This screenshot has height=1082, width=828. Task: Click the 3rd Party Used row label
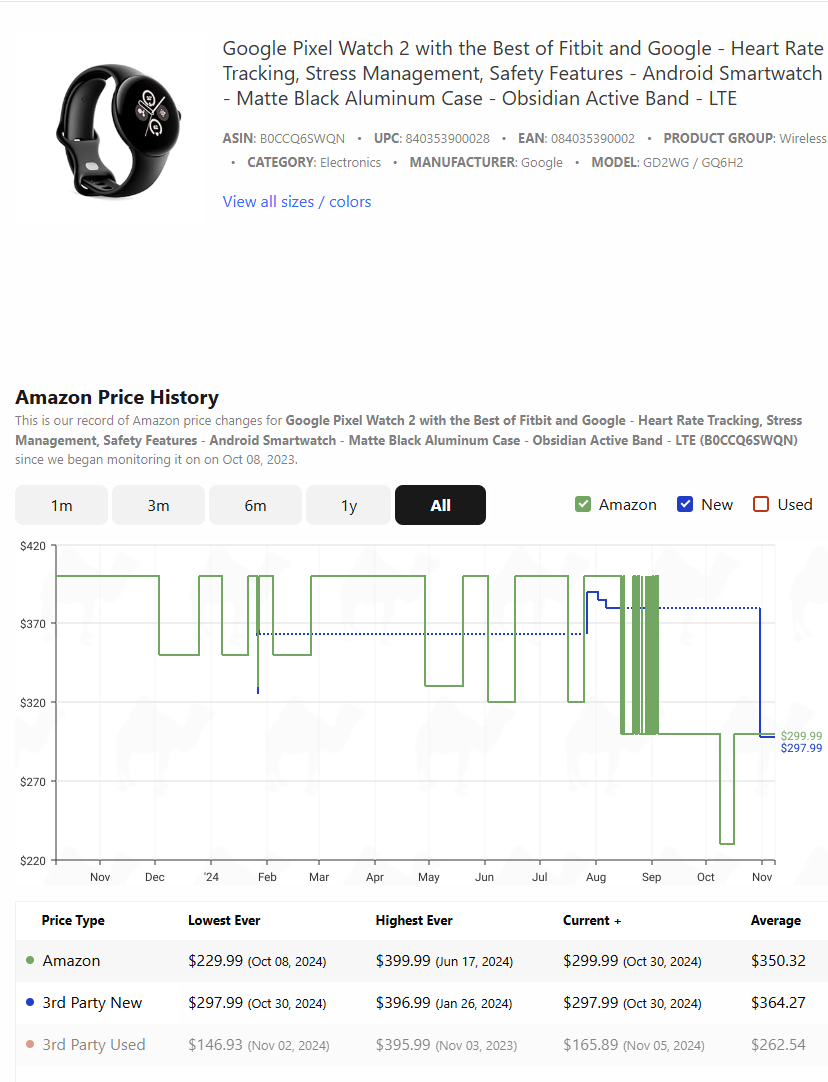click(x=94, y=1045)
